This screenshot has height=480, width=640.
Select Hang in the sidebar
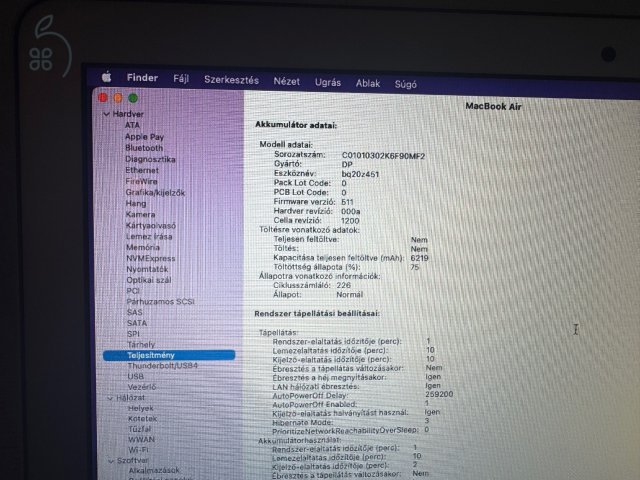pyautogui.click(x=136, y=203)
